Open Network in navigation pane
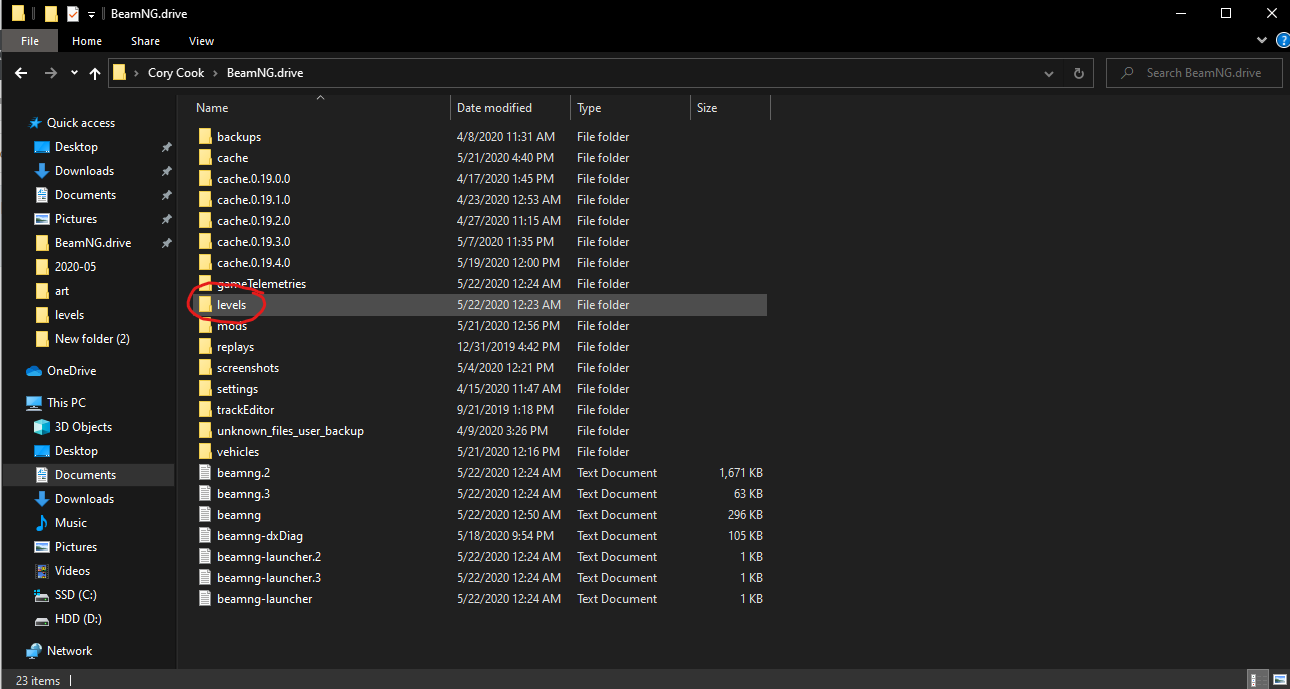Screen dimensions: 1290x689 pyautogui.click(x=69, y=650)
